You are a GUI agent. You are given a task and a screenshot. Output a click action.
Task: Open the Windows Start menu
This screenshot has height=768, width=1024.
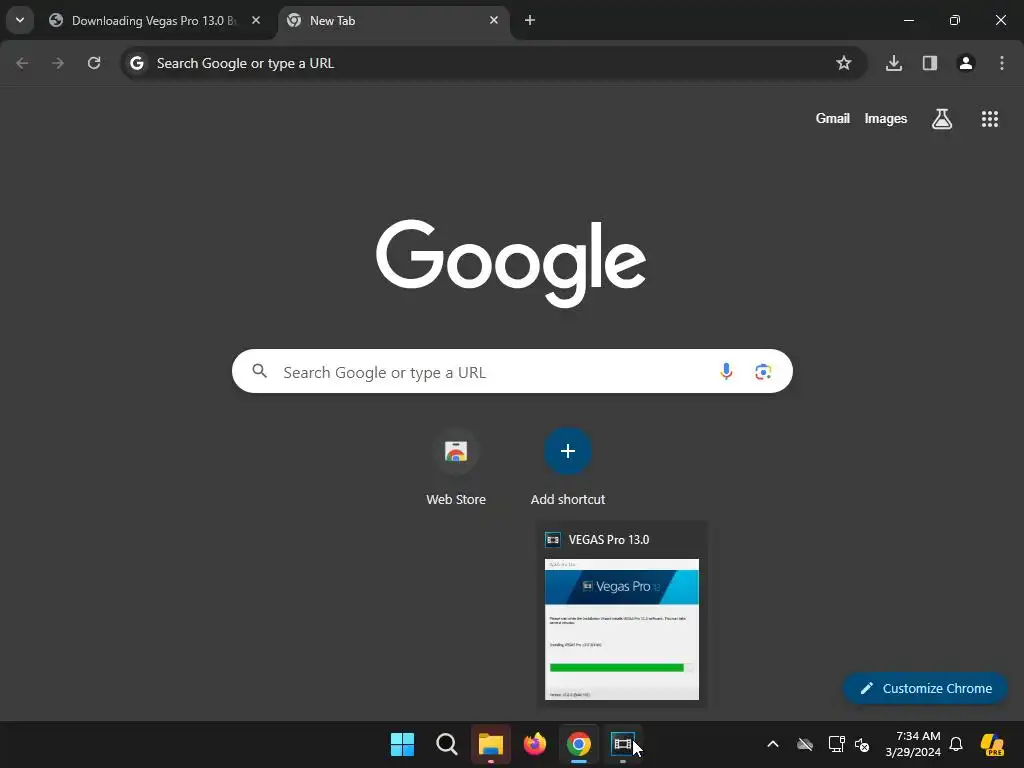402,744
